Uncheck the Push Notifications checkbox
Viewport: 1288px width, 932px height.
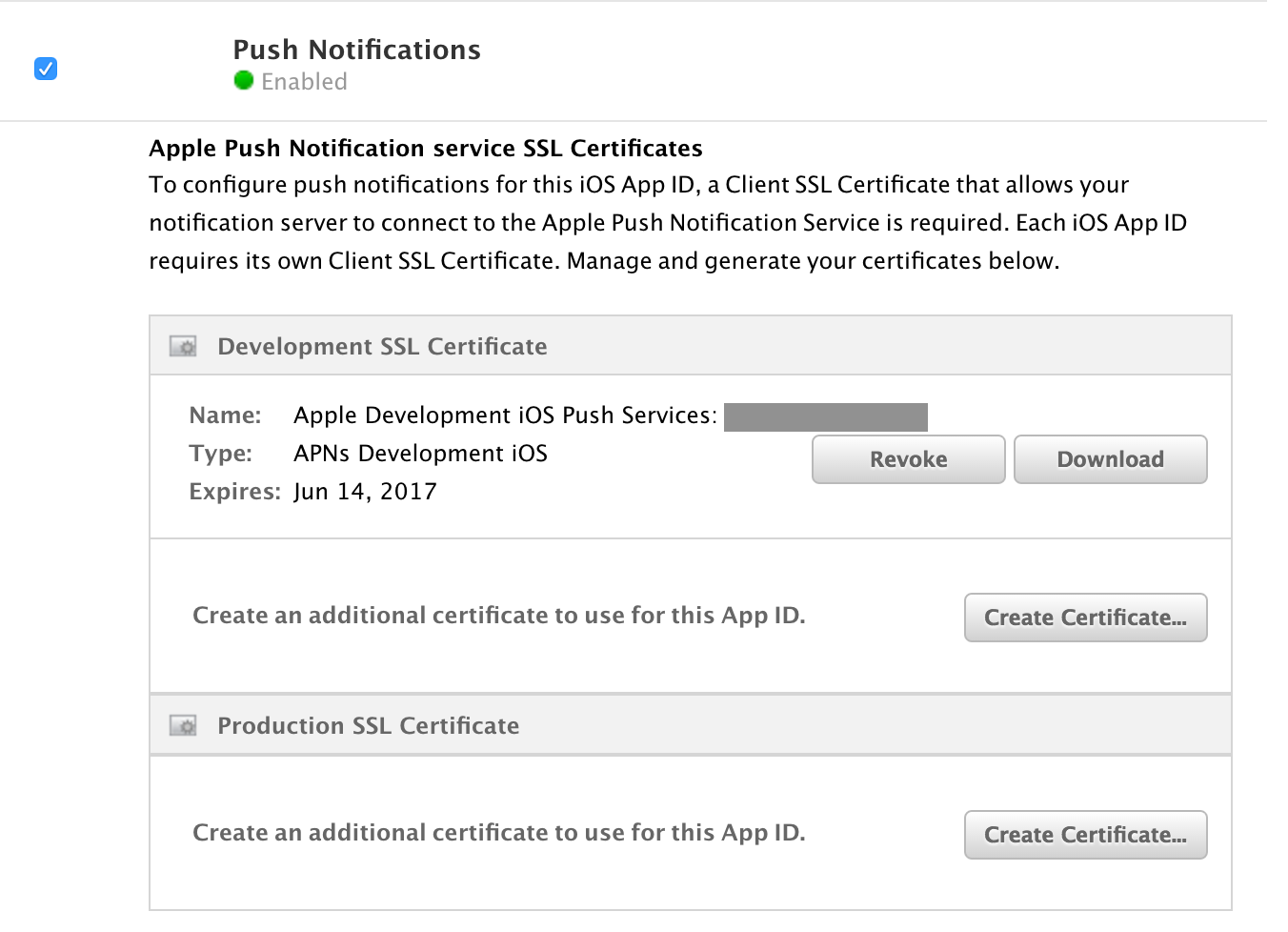coord(45,69)
